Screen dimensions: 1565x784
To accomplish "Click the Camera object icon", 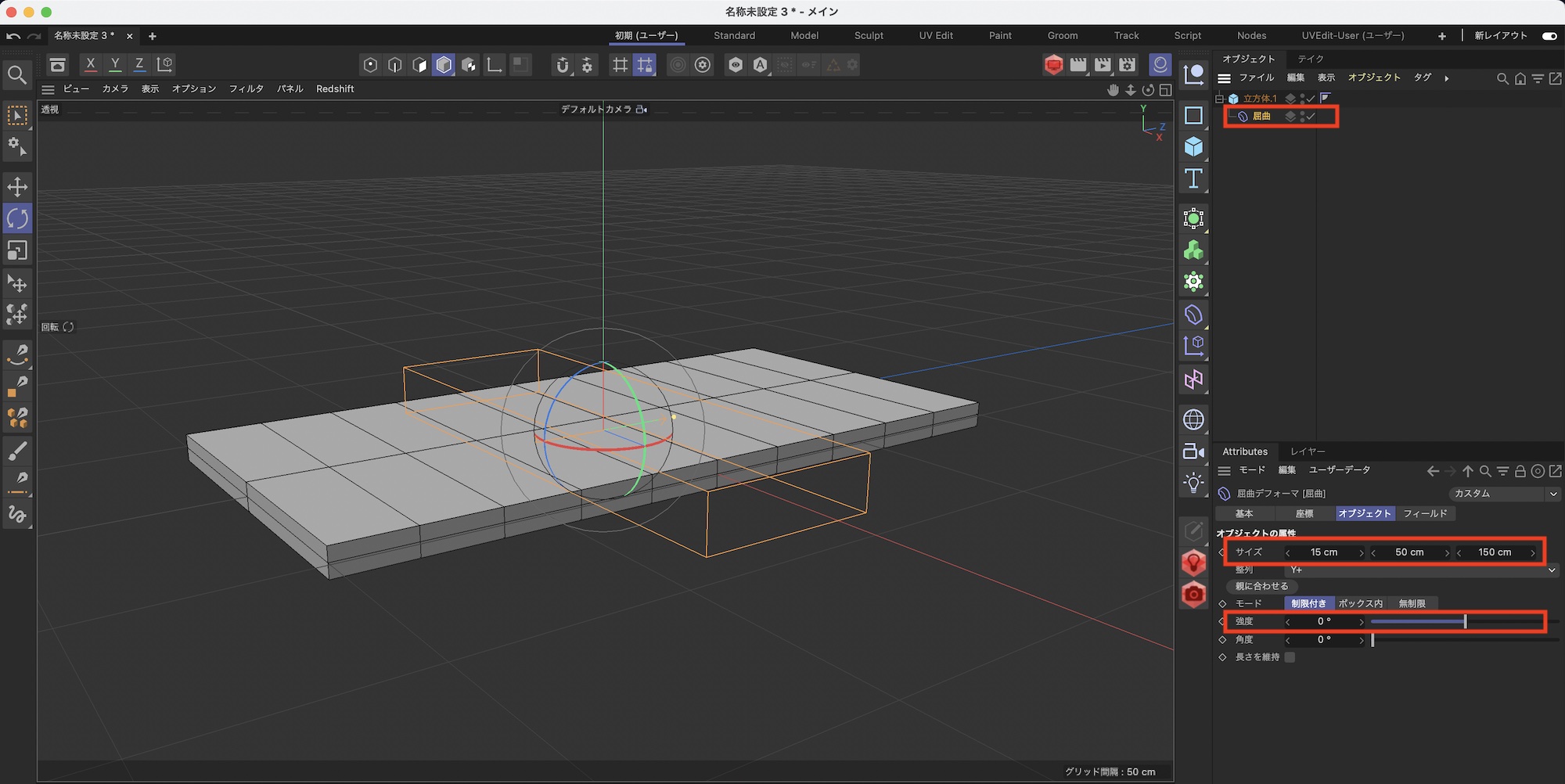I will pos(1193,451).
